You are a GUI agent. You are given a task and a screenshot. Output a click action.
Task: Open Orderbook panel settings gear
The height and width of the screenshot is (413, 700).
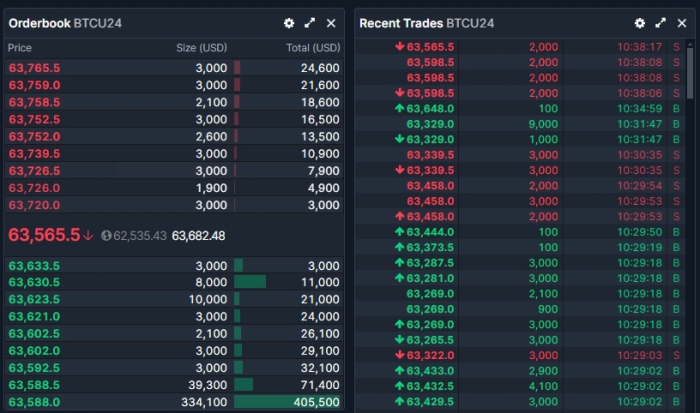[289, 23]
